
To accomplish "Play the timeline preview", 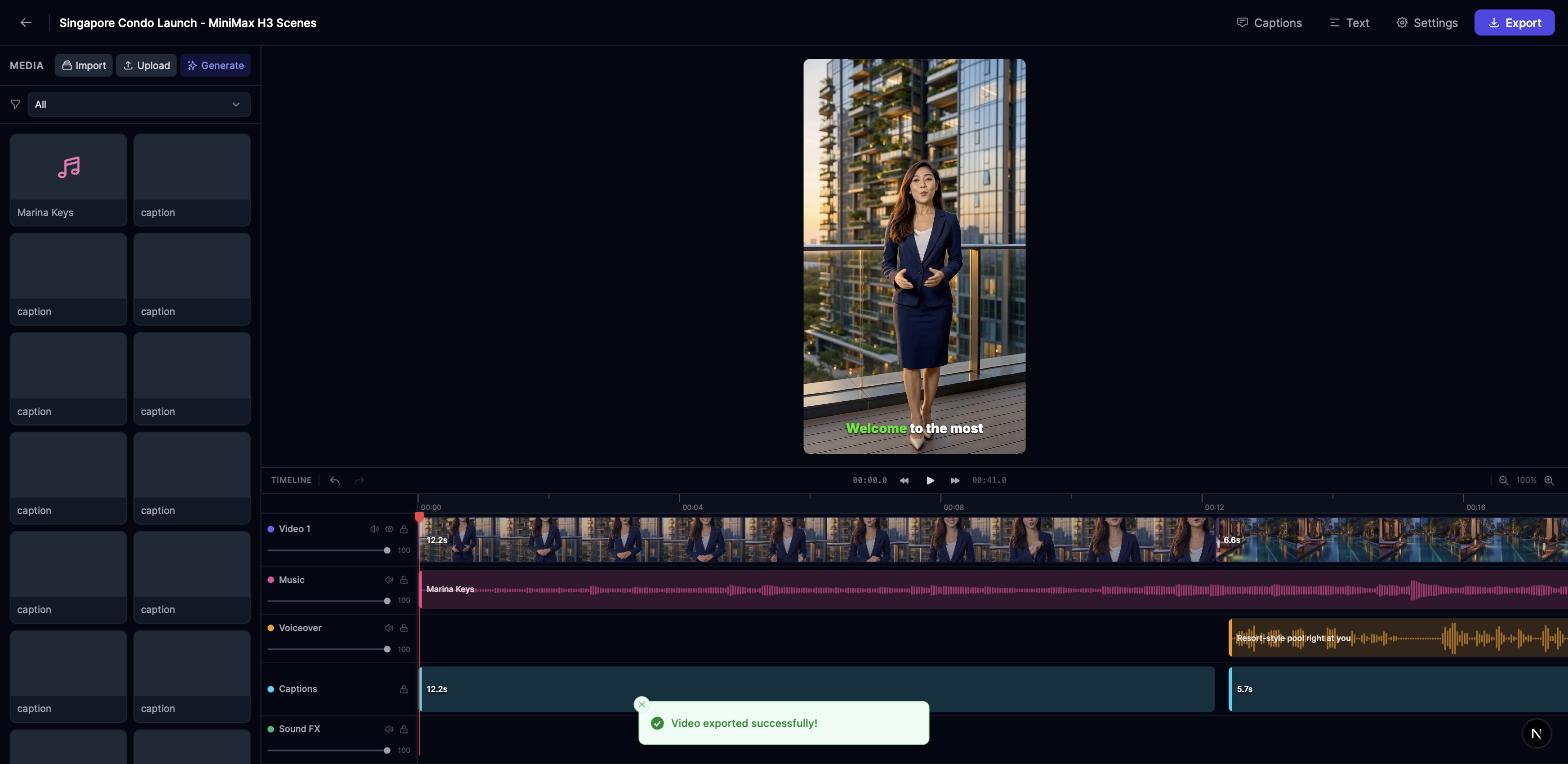I will 930,480.
